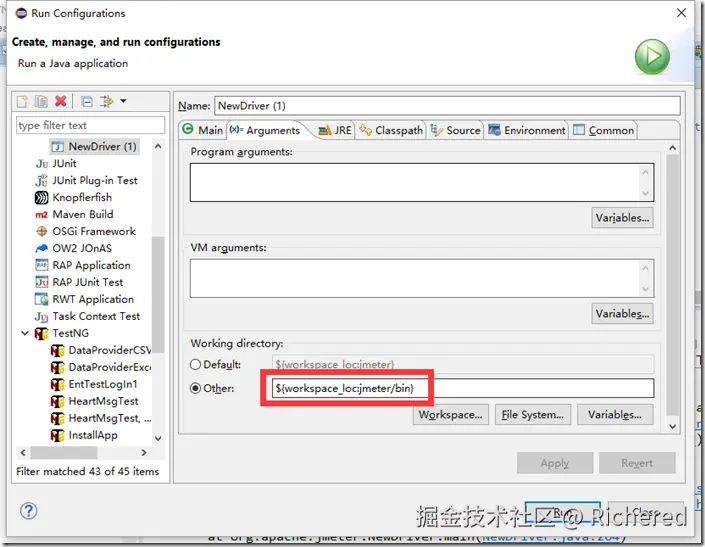Select the TestNG tree item
The width and height of the screenshot is (705, 547).
tap(71, 333)
